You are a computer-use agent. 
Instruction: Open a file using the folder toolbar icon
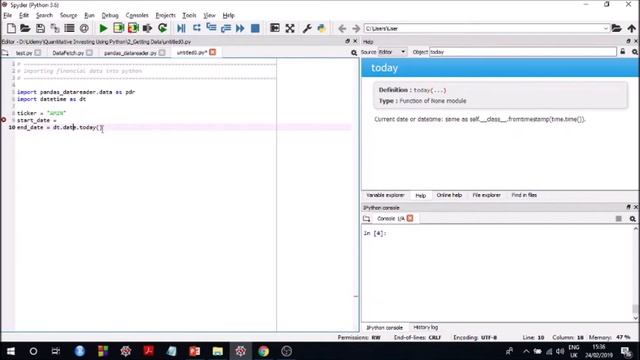point(25,28)
